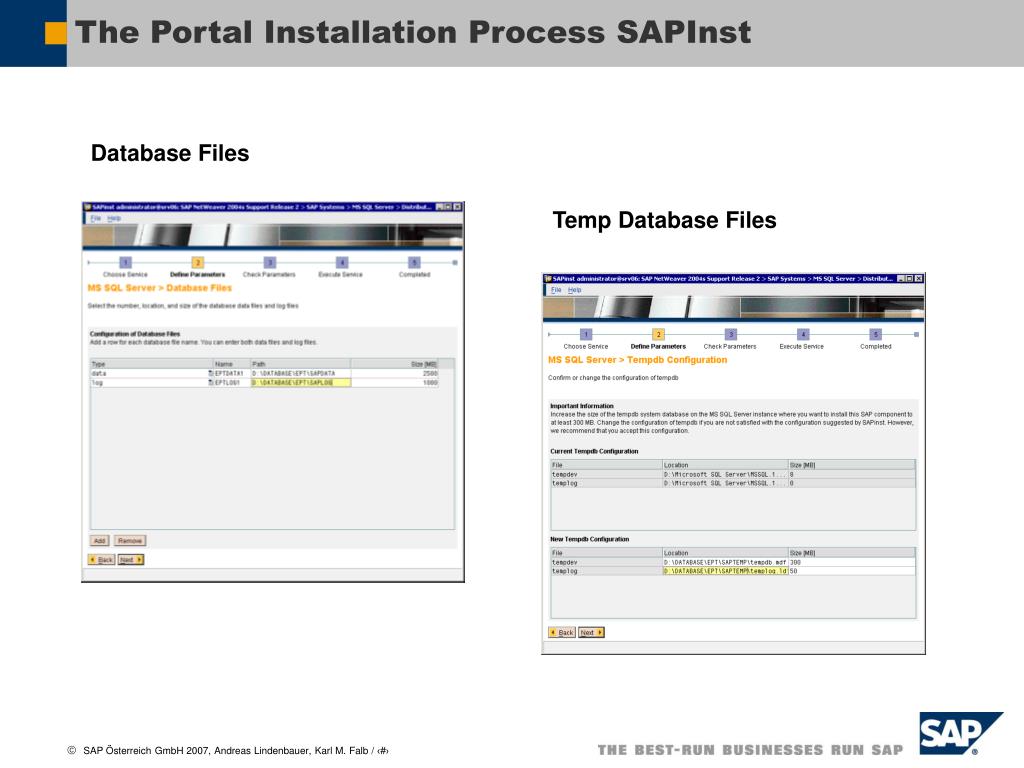Click Next button in Tempdb Configuration window

pos(591,632)
